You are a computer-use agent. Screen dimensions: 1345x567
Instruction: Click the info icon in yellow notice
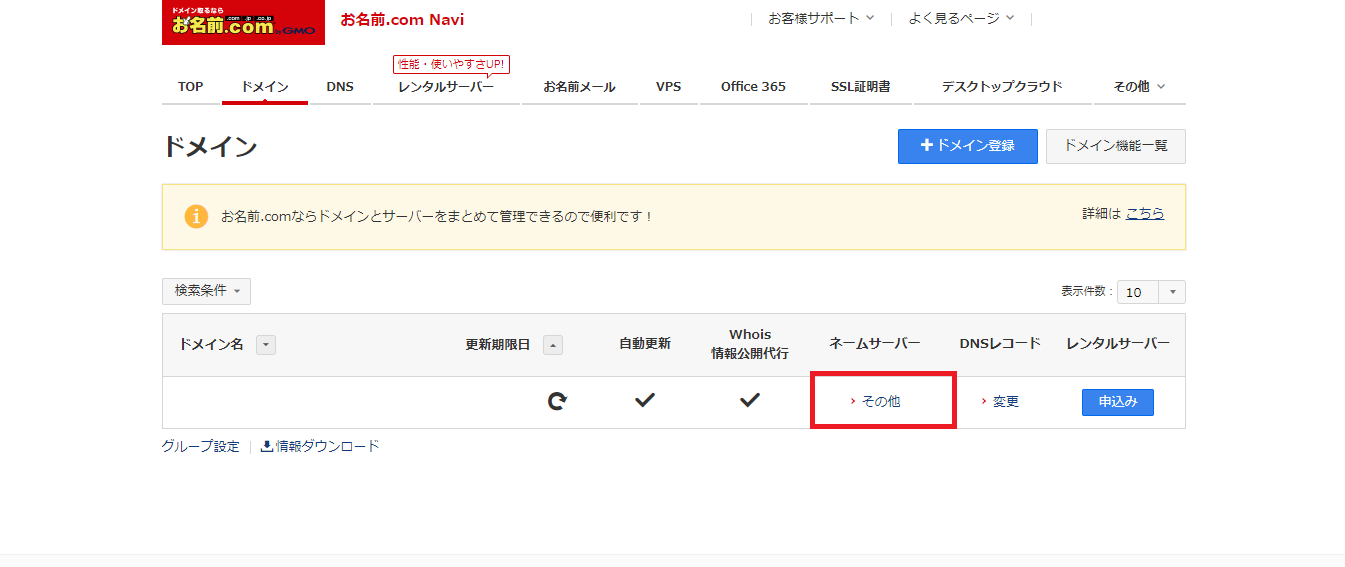click(196, 216)
